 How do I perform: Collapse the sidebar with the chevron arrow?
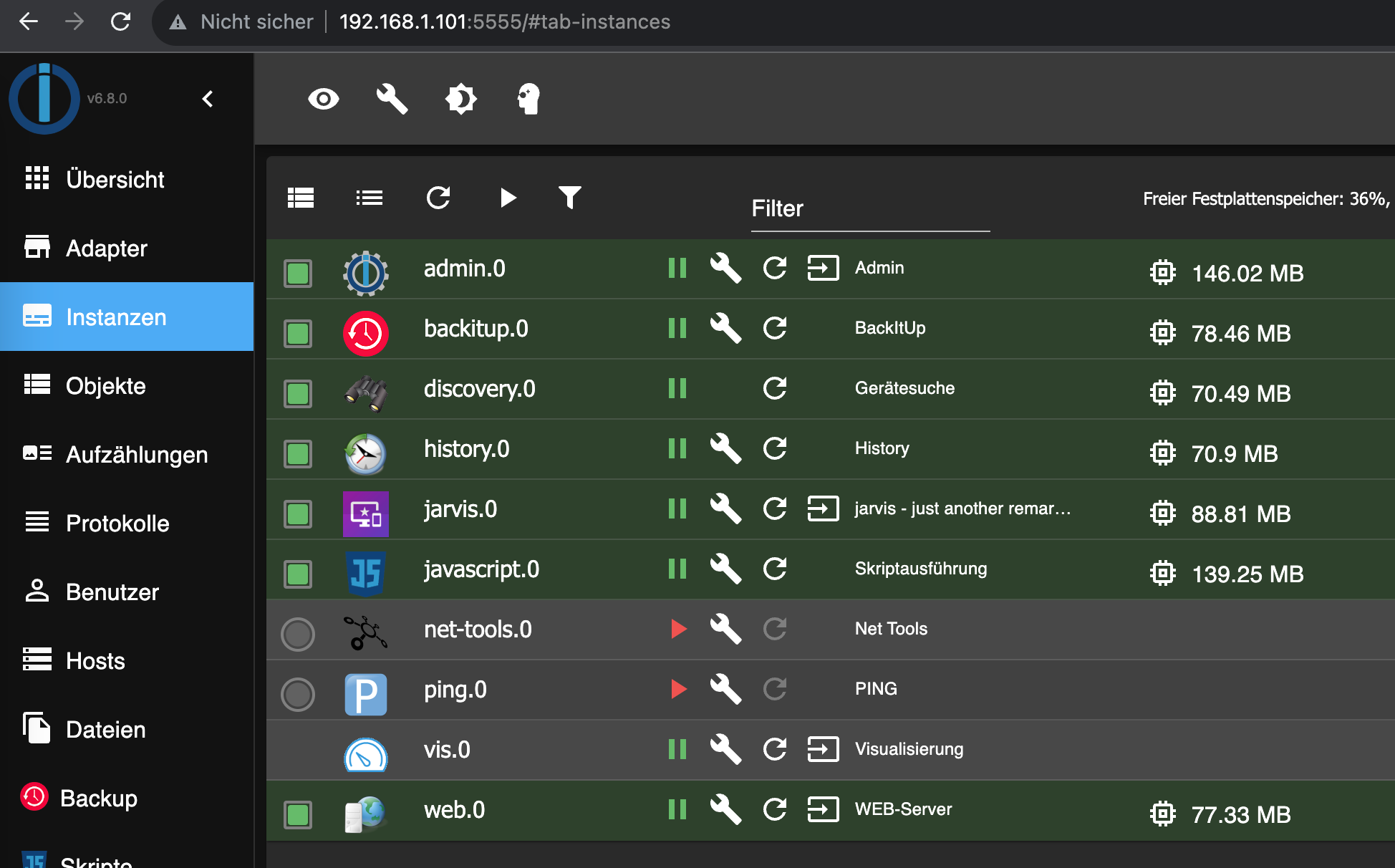[x=208, y=99]
